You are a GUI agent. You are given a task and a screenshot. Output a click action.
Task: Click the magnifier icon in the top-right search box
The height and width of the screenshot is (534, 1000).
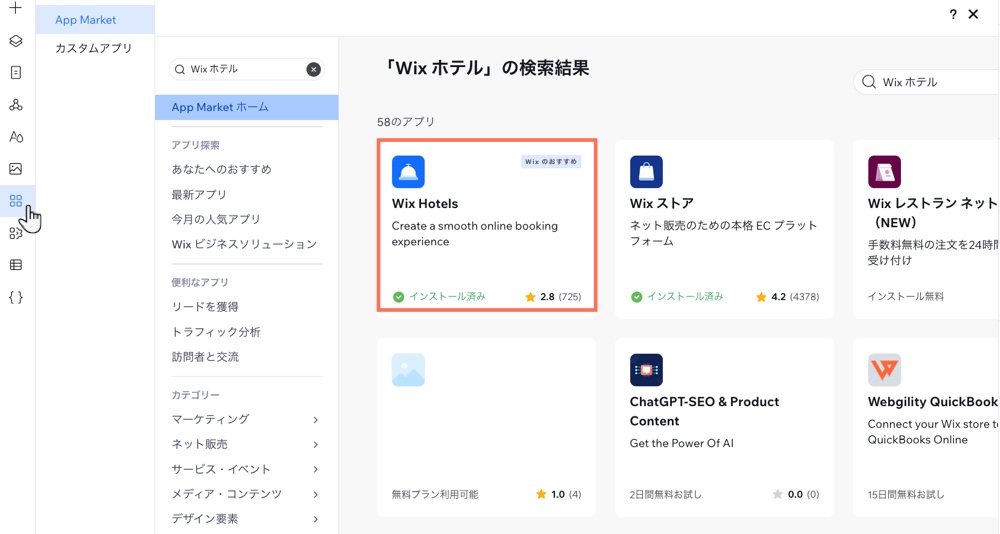click(x=869, y=82)
